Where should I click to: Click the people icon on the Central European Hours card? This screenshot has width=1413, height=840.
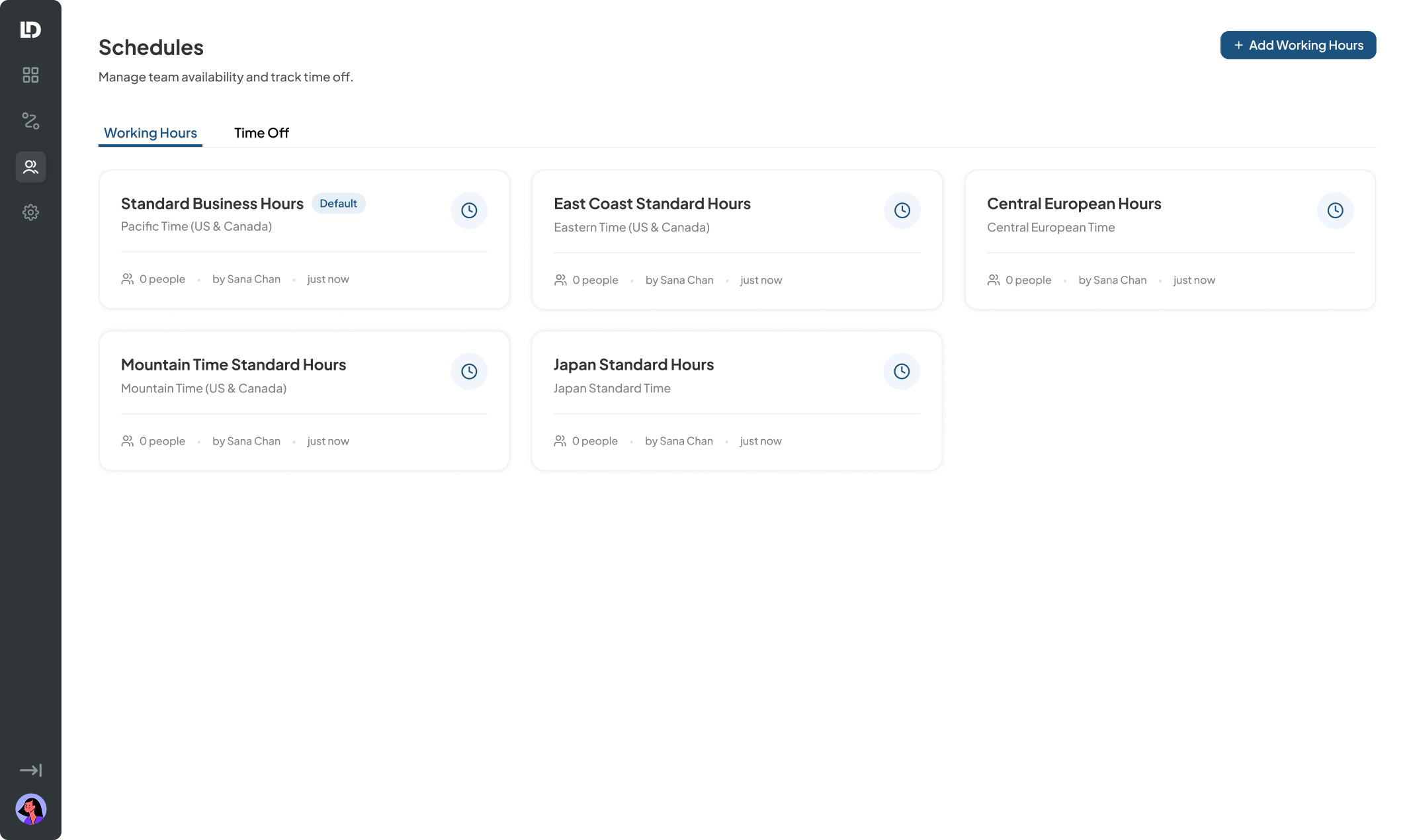[994, 280]
